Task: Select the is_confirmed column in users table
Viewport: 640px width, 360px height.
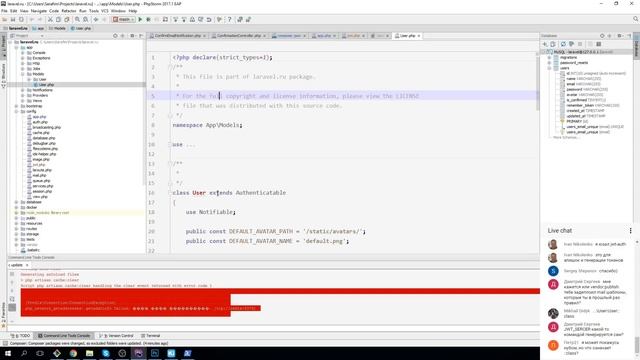Action: click(584, 100)
